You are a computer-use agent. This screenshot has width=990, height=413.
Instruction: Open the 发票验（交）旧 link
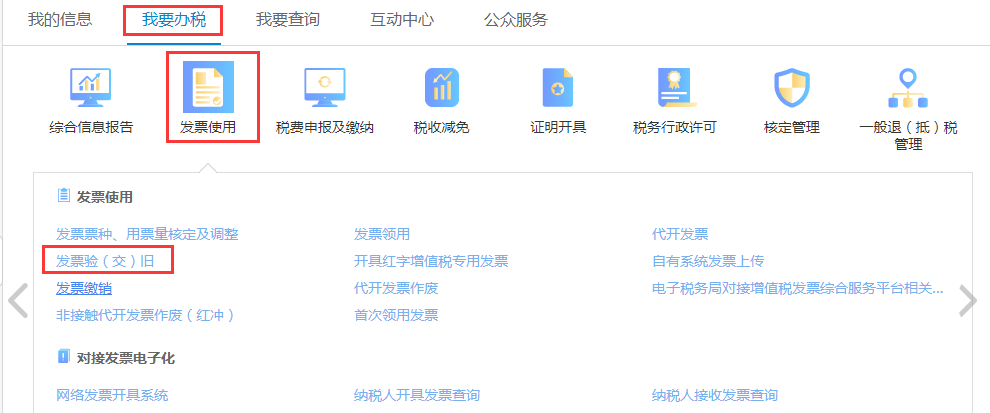click(105, 261)
